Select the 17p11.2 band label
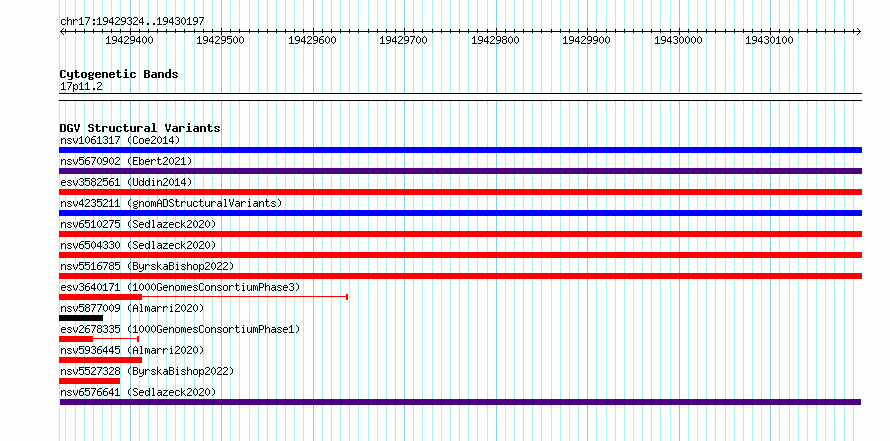Viewport: 890px width, 441px height. click(81, 87)
